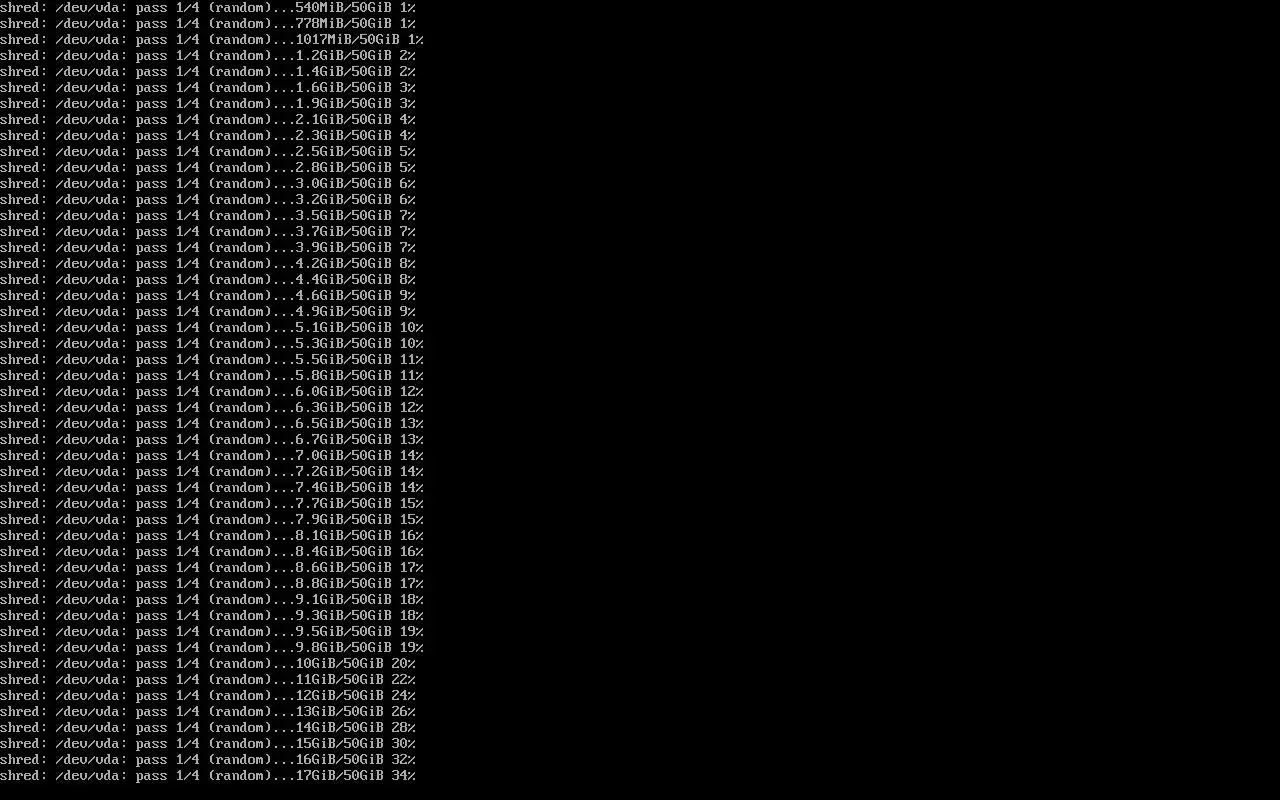
Task: Select the output line reading 2.1GiB/50GiB 4%
Action: (x=208, y=119)
